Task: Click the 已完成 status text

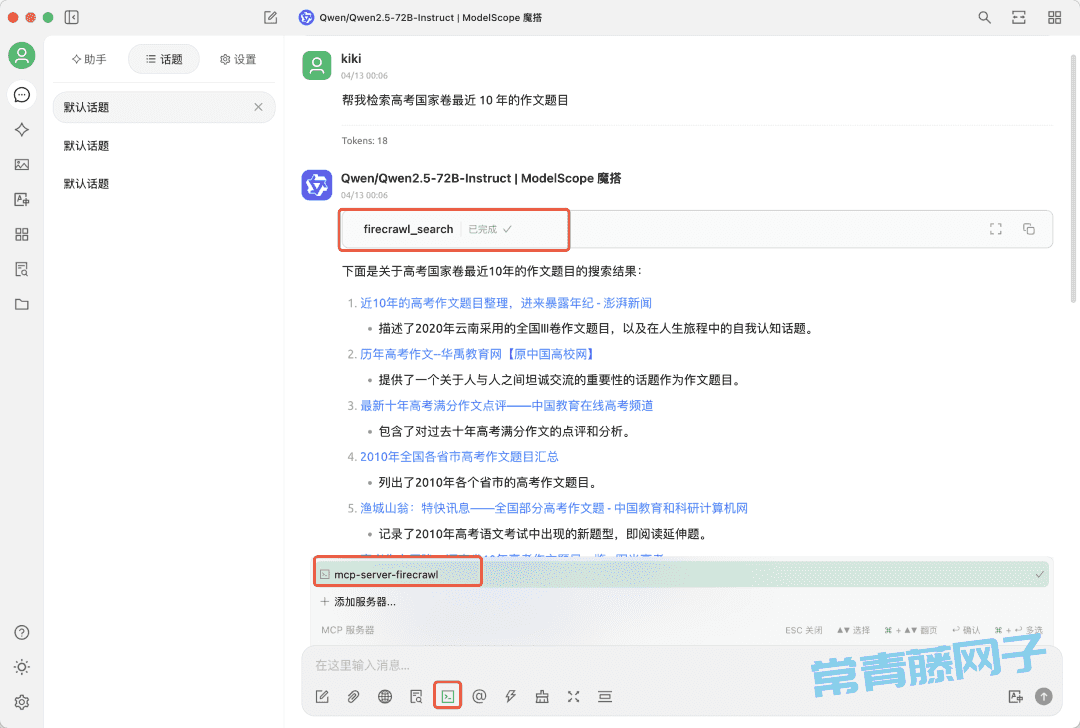Action: (x=482, y=229)
